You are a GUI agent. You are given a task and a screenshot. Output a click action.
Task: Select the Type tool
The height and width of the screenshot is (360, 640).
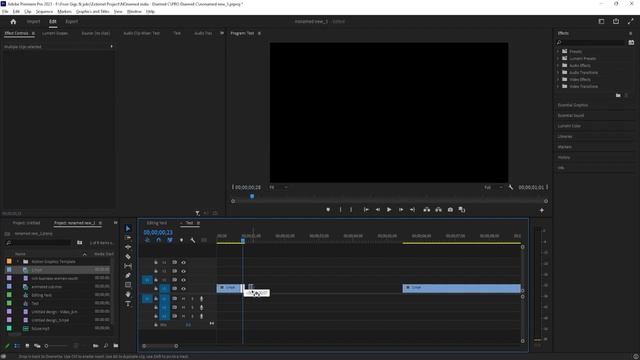(x=128, y=304)
